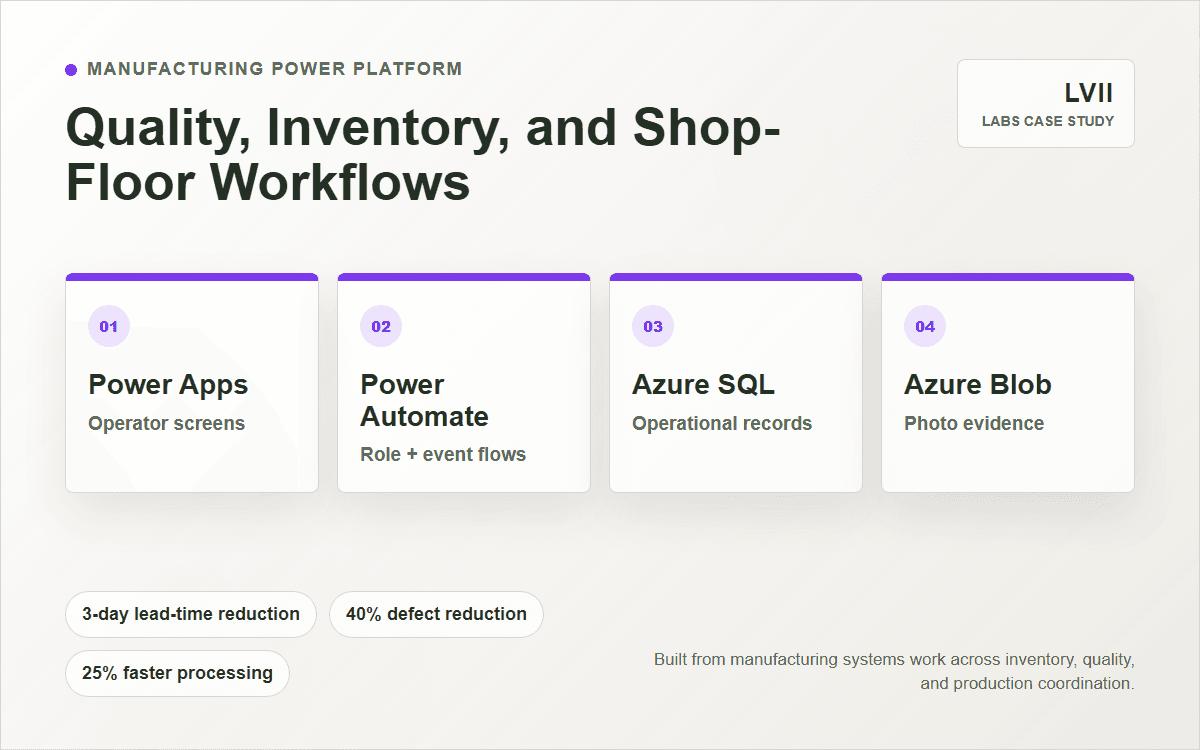
Task: Click the 04 number badge
Action: pos(925,326)
